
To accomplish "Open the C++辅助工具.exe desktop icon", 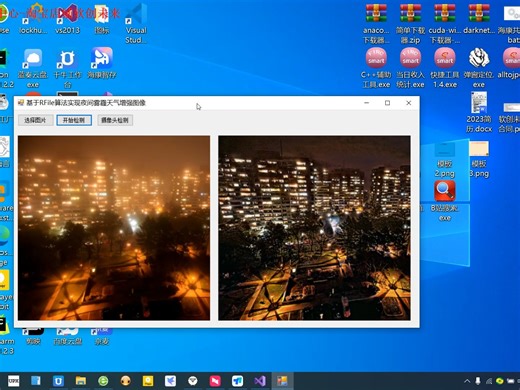I will click(x=376, y=68).
